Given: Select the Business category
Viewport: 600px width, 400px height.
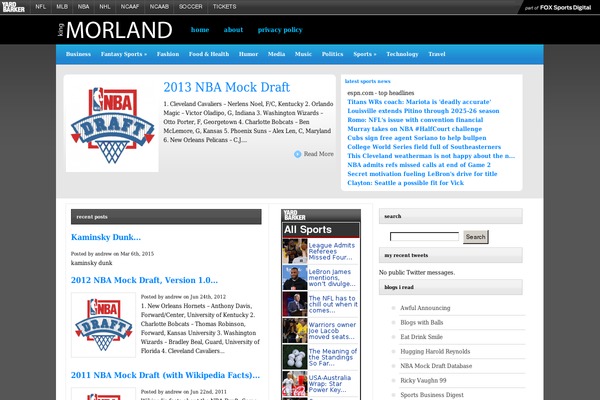Looking at the screenshot, I should click(x=78, y=54).
